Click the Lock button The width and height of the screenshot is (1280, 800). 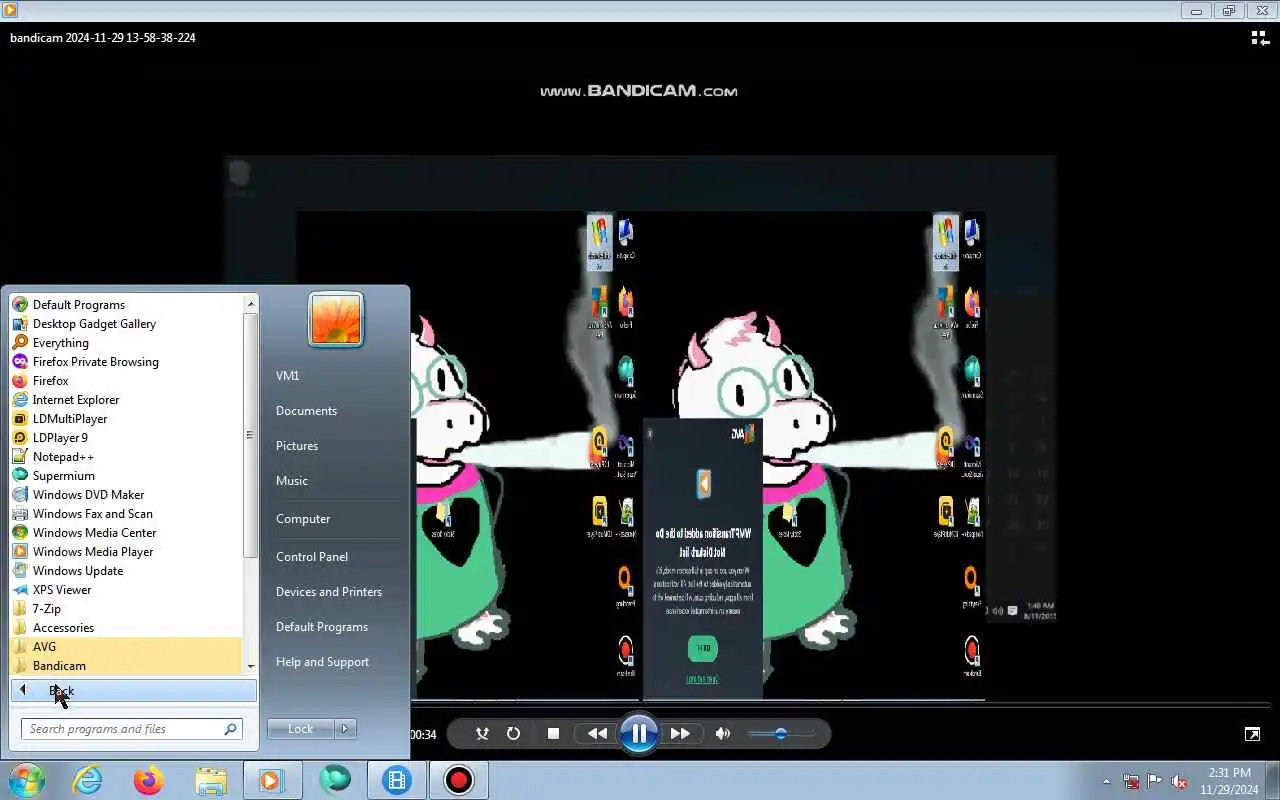(x=301, y=729)
